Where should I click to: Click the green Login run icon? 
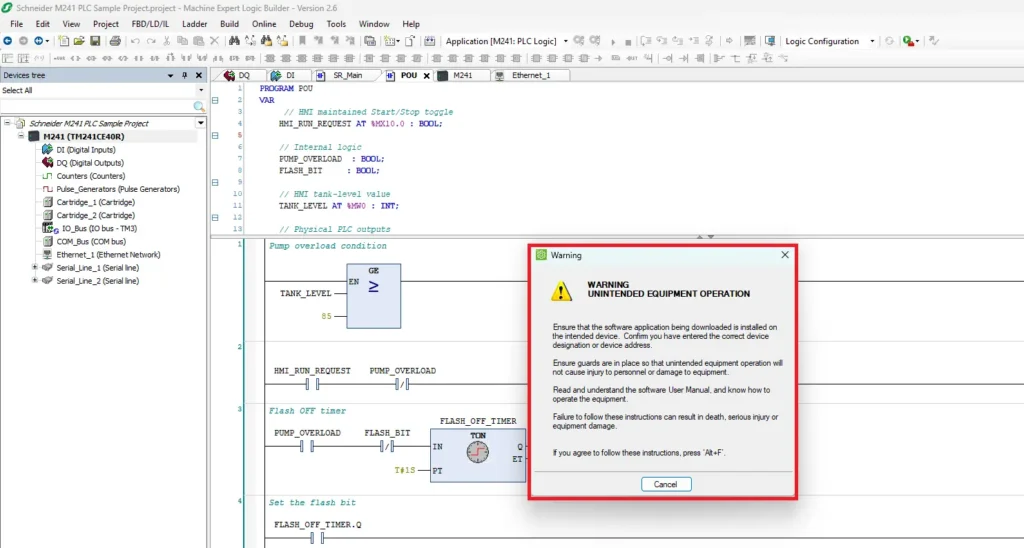pos(908,40)
